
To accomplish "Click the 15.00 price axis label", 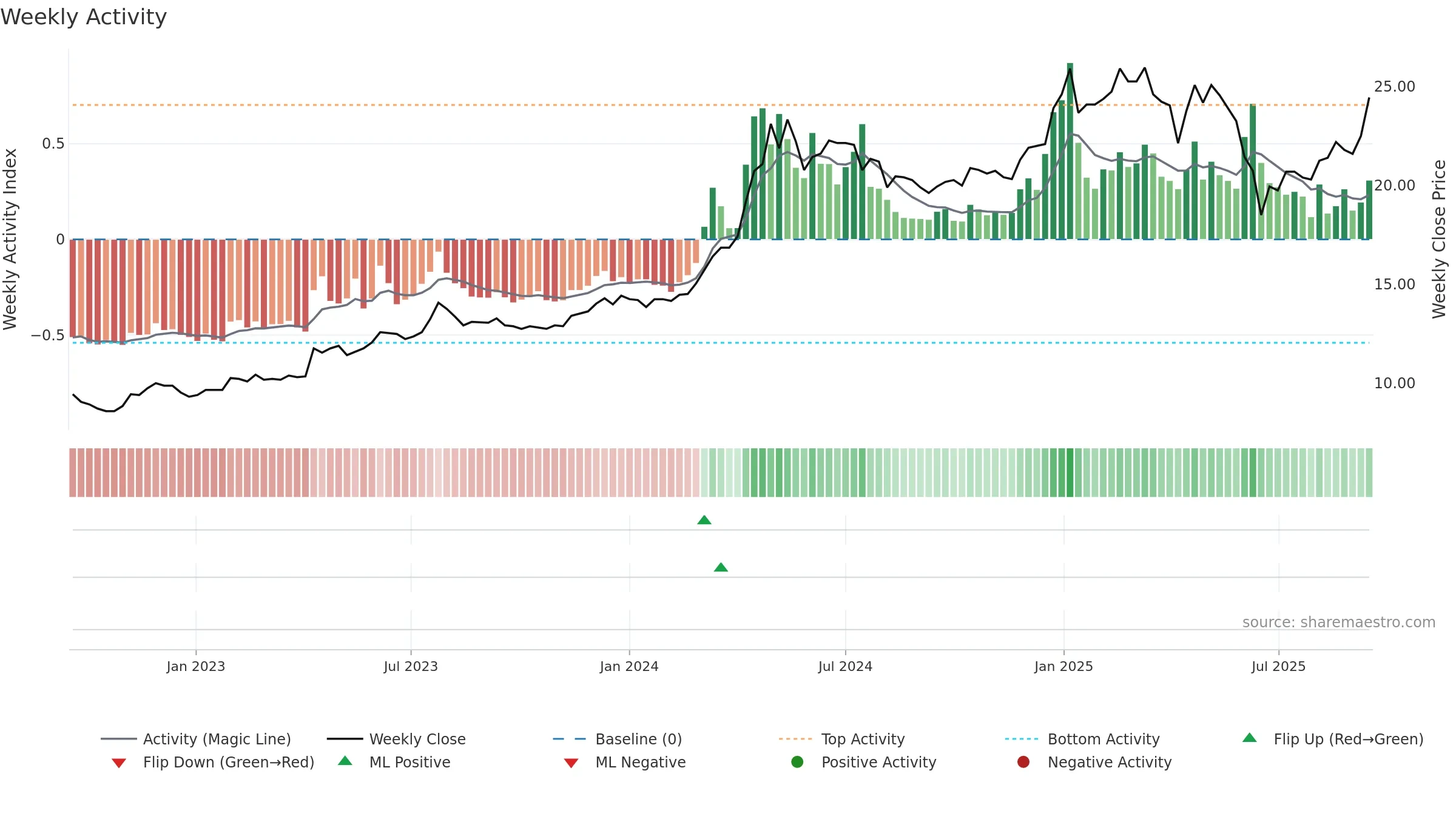I will 1395,285.
